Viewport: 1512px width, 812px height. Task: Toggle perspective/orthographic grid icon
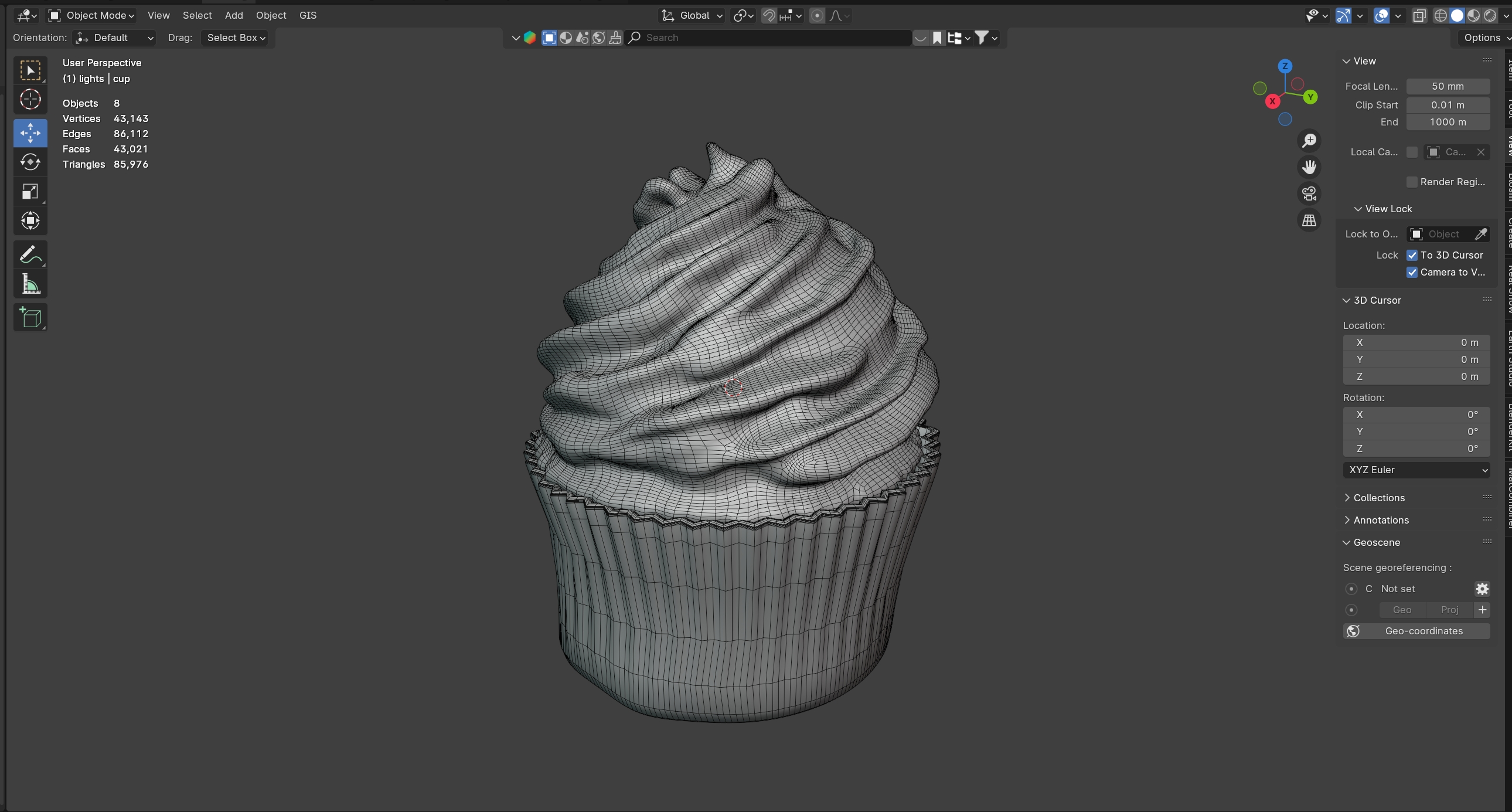pyautogui.click(x=1309, y=221)
